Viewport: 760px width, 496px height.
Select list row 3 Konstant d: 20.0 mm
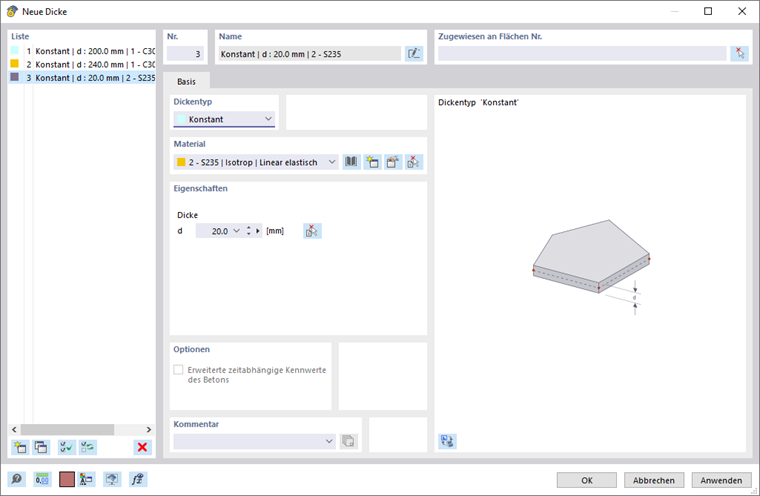[82, 78]
